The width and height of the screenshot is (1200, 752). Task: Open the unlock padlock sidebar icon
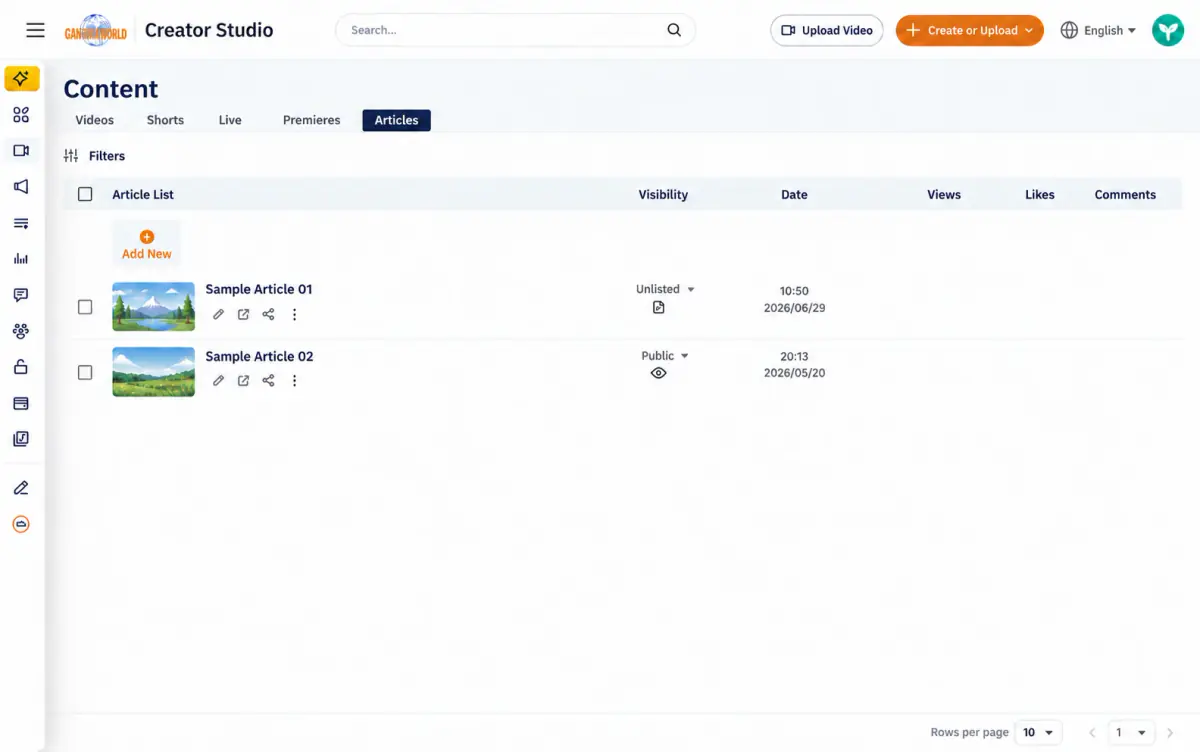[21, 367]
